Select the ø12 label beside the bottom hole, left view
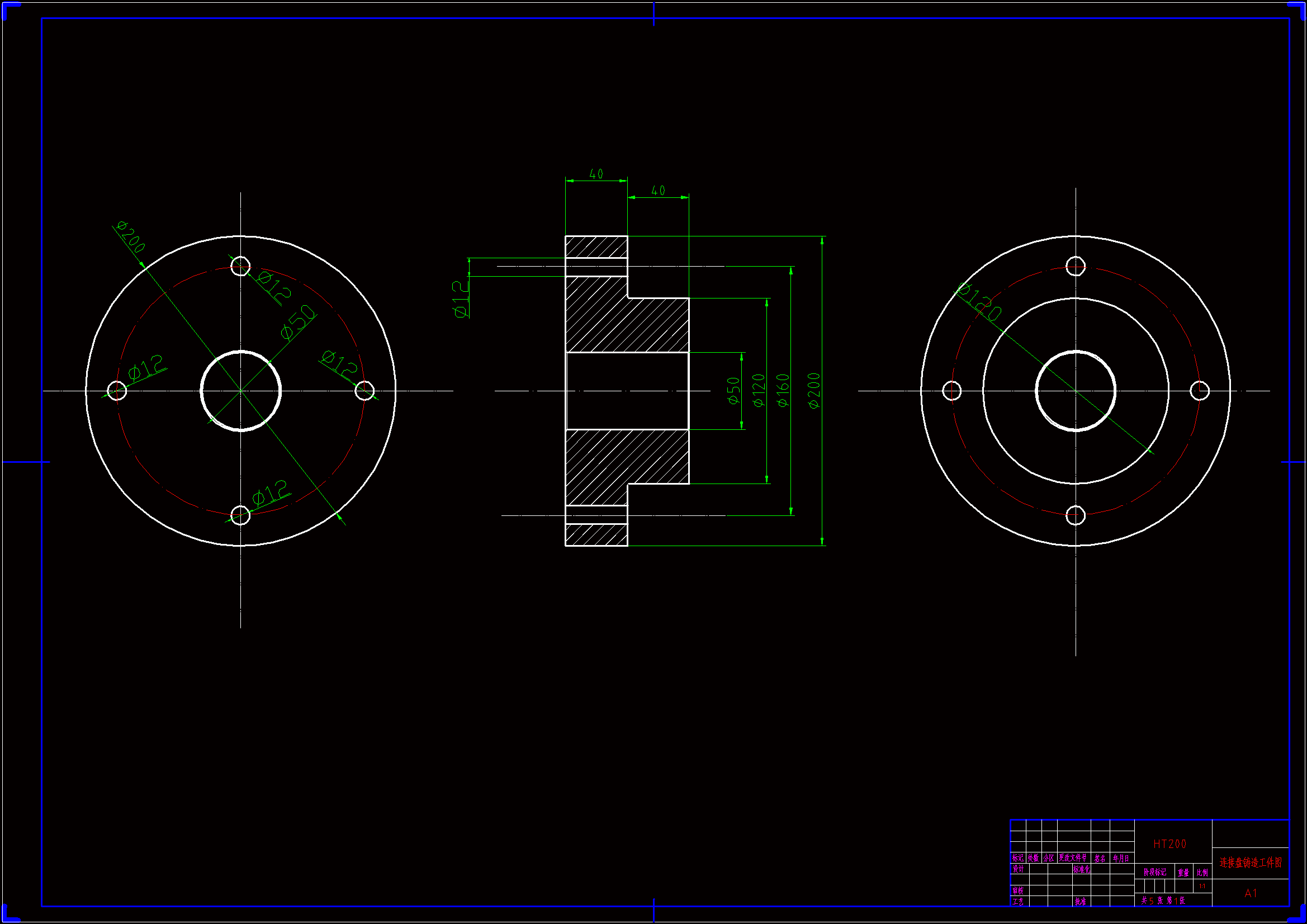 tap(270, 492)
